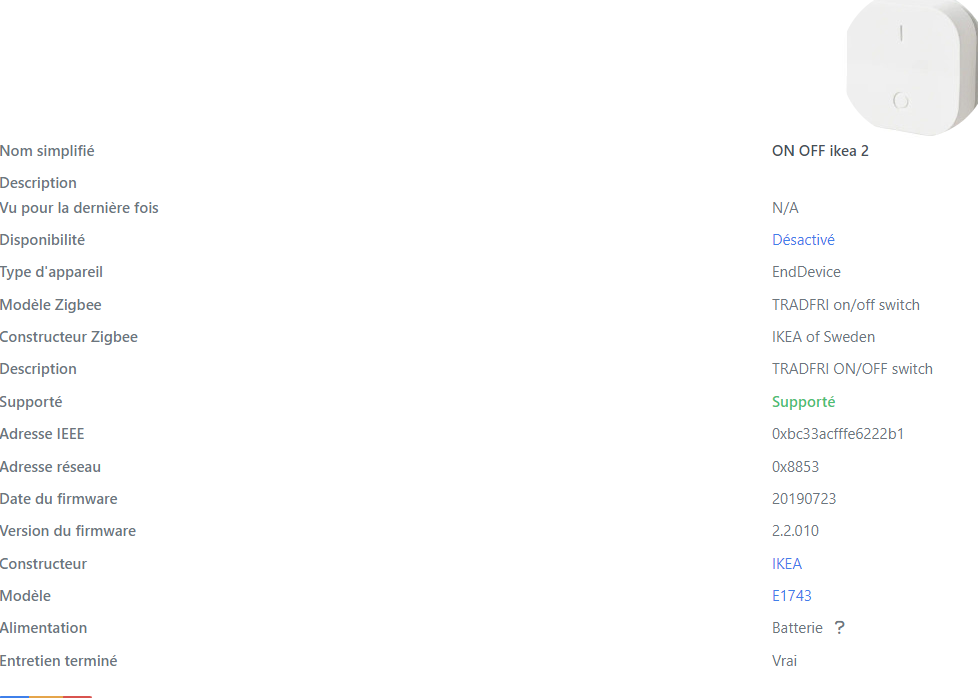This screenshot has width=978, height=698.
Task: Click the network address 0x8853
Action: 795,467
